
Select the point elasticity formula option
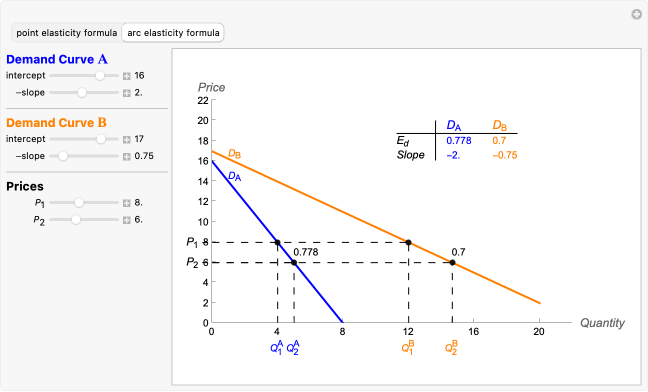(67, 33)
